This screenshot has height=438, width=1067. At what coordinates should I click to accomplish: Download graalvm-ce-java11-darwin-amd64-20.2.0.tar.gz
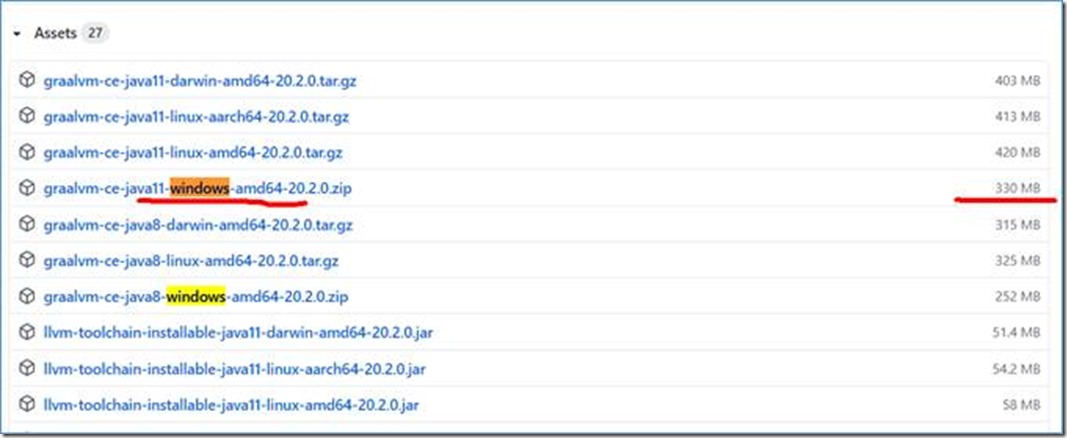coord(200,81)
